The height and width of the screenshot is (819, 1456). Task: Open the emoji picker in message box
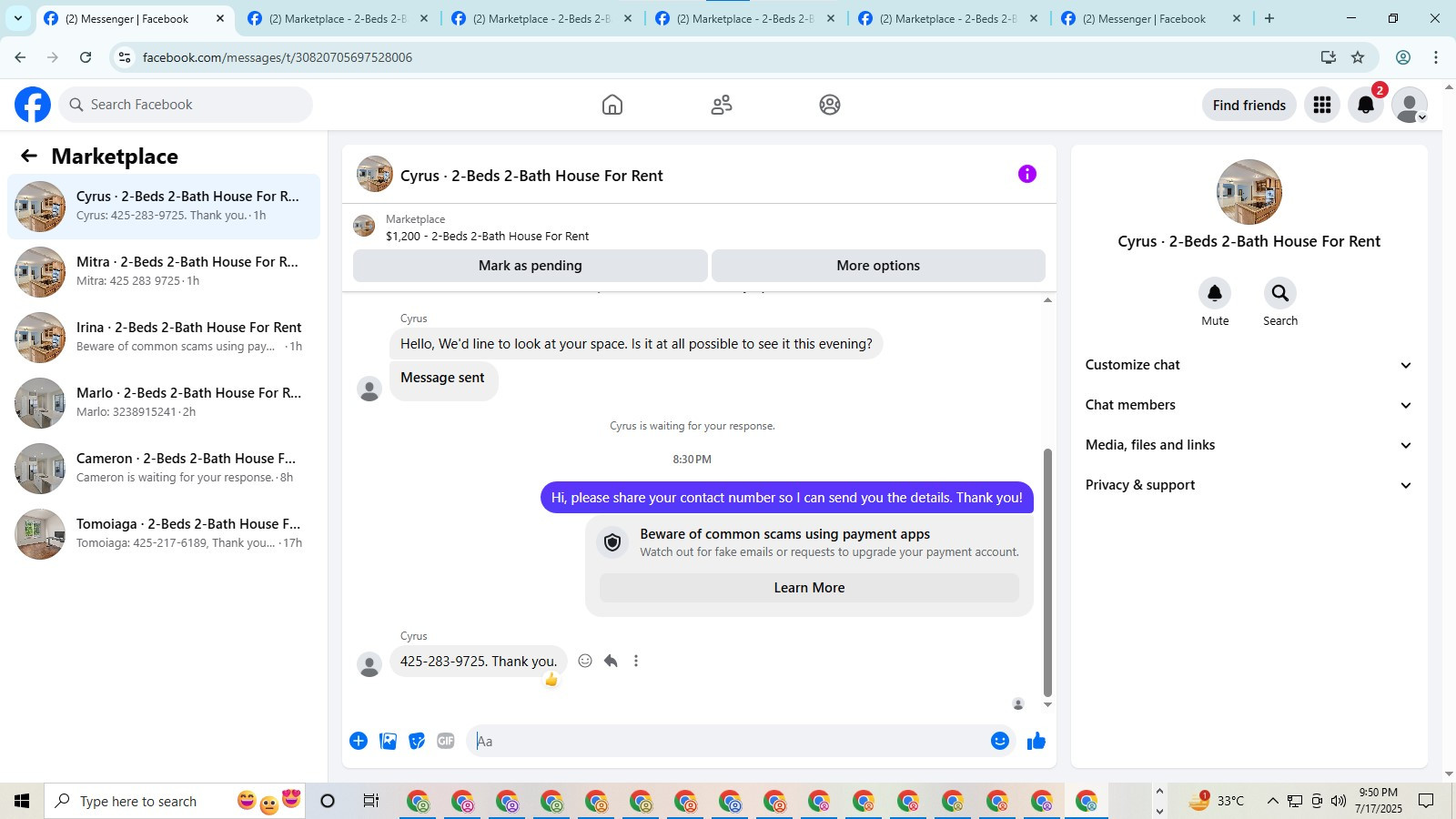[1000, 741]
